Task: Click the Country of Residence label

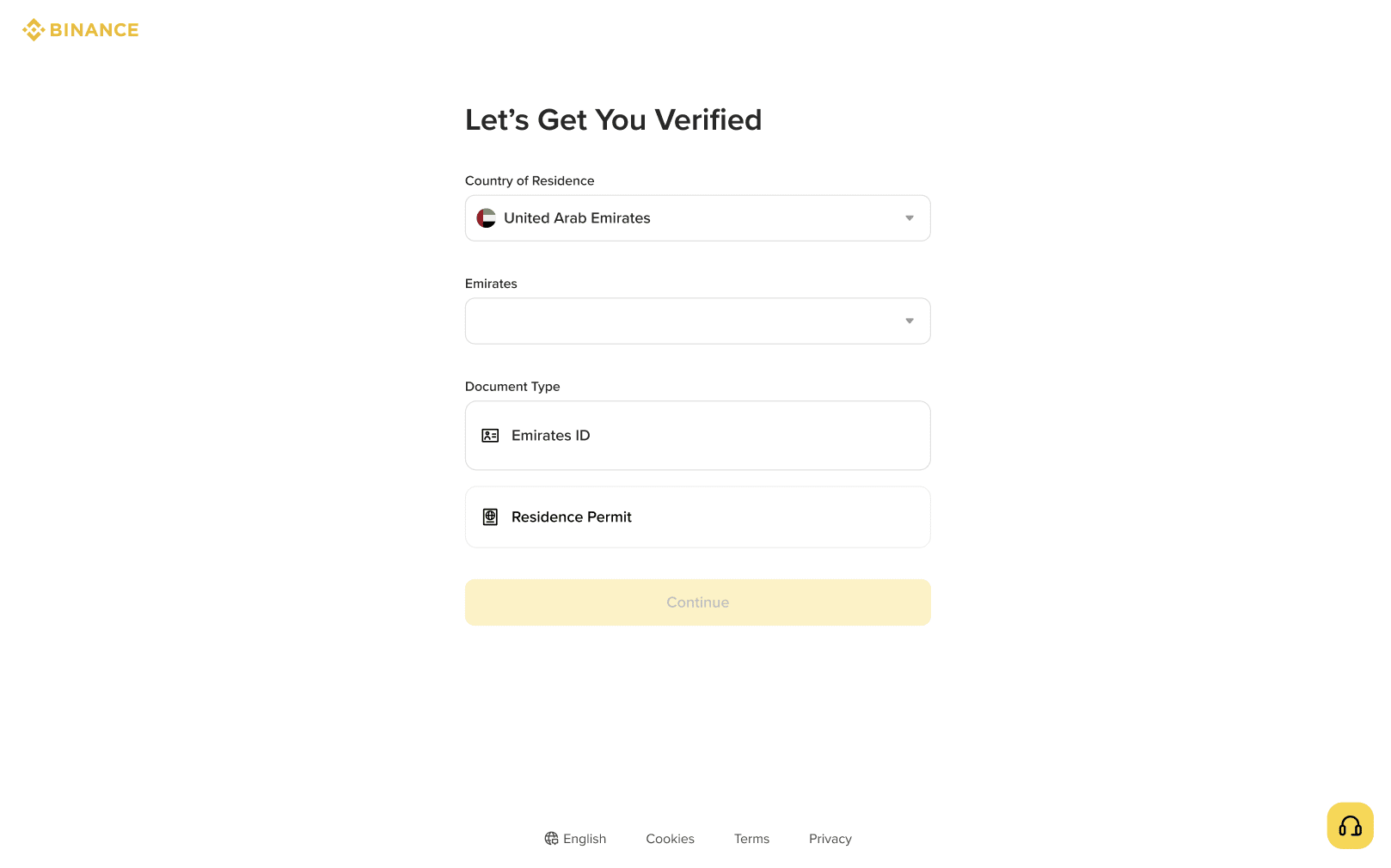Action: [530, 180]
